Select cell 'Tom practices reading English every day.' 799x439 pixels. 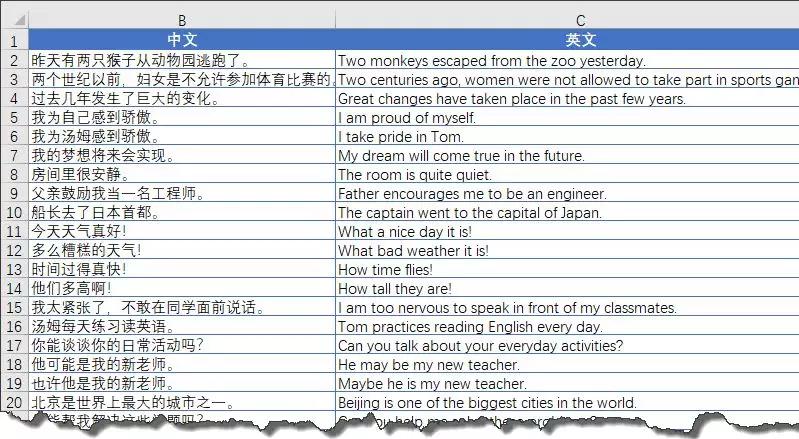[567, 326]
